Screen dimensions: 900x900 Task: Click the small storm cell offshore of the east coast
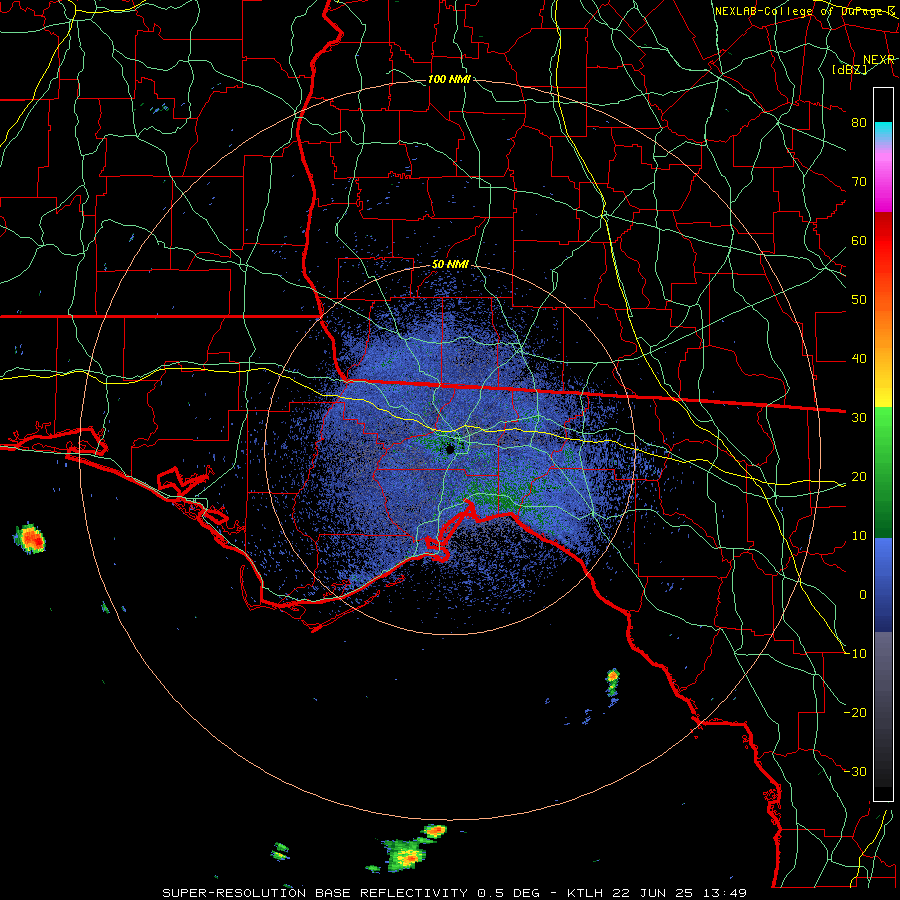pos(612,681)
